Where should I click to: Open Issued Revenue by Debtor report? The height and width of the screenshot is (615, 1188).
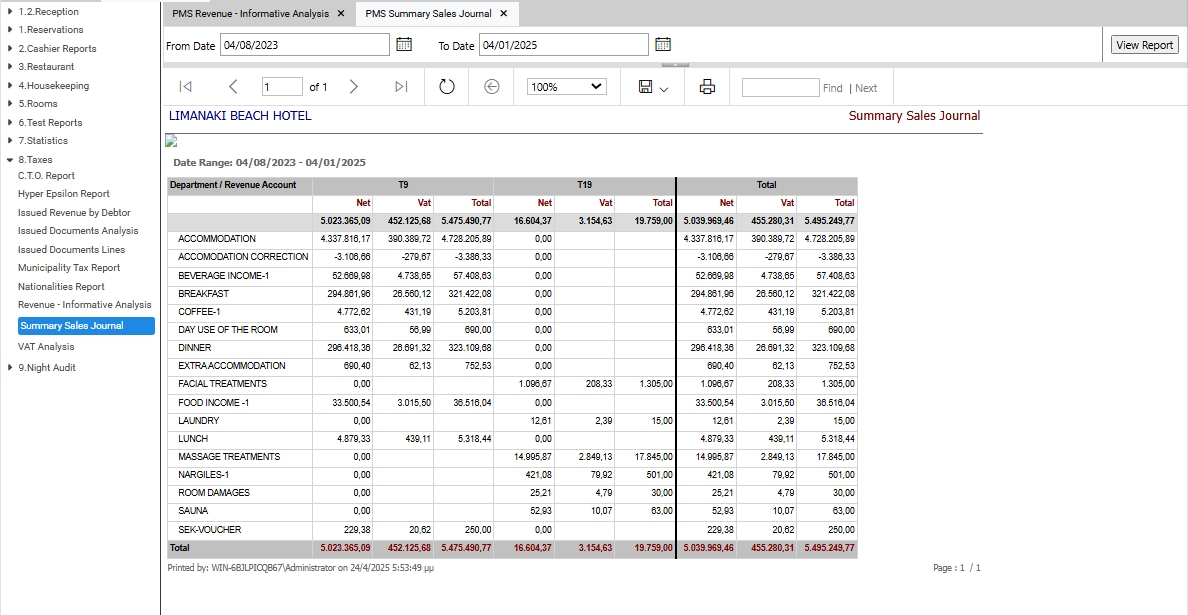click(74, 213)
